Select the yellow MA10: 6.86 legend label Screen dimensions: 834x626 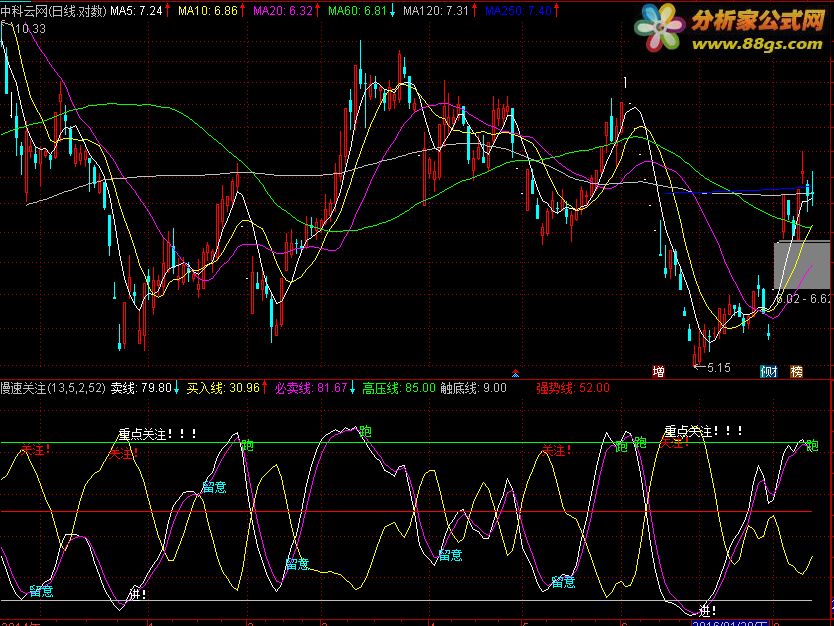click(207, 11)
